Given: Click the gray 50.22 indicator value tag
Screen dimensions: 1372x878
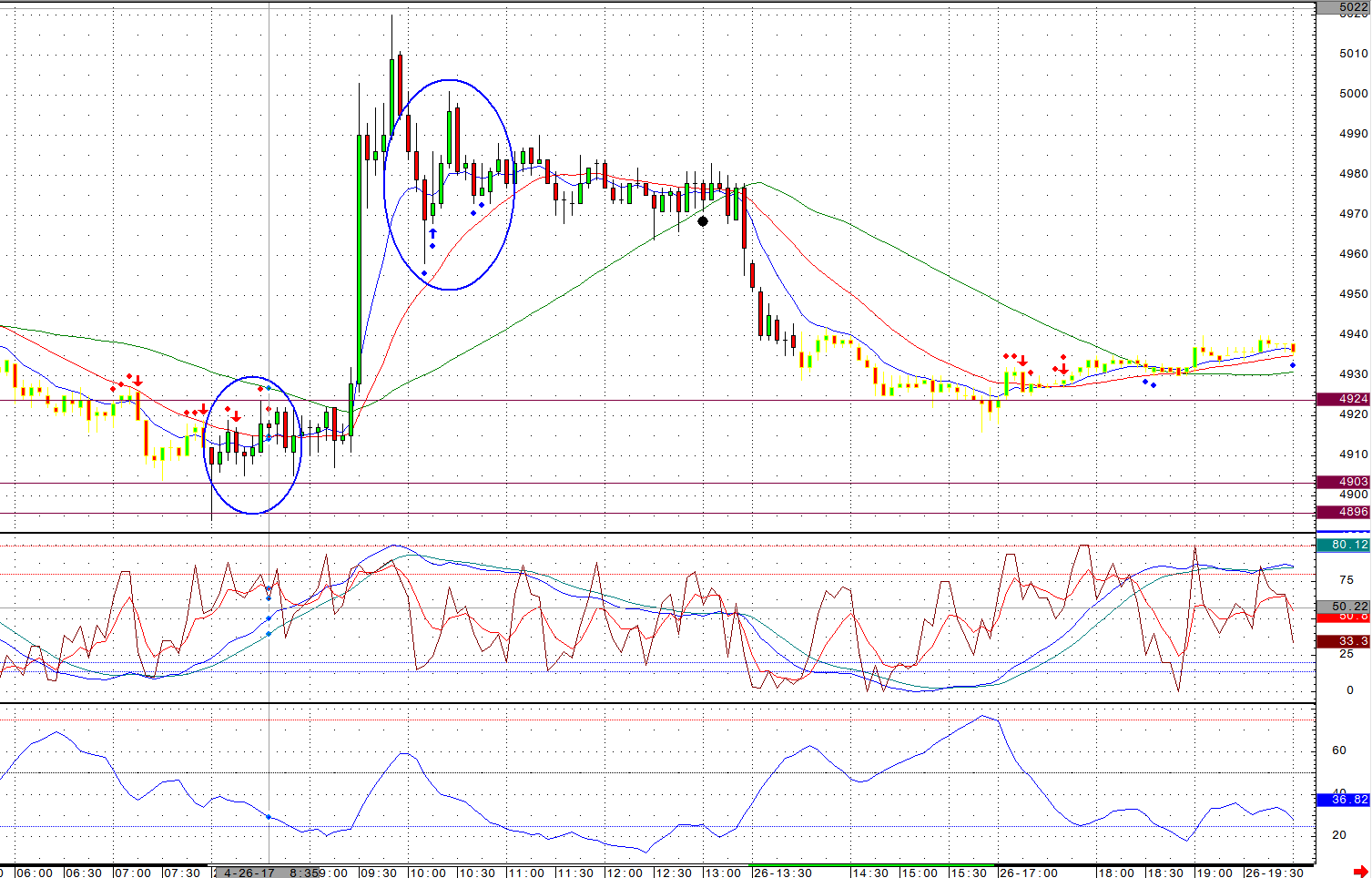Looking at the screenshot, I should pos(1343,607).
